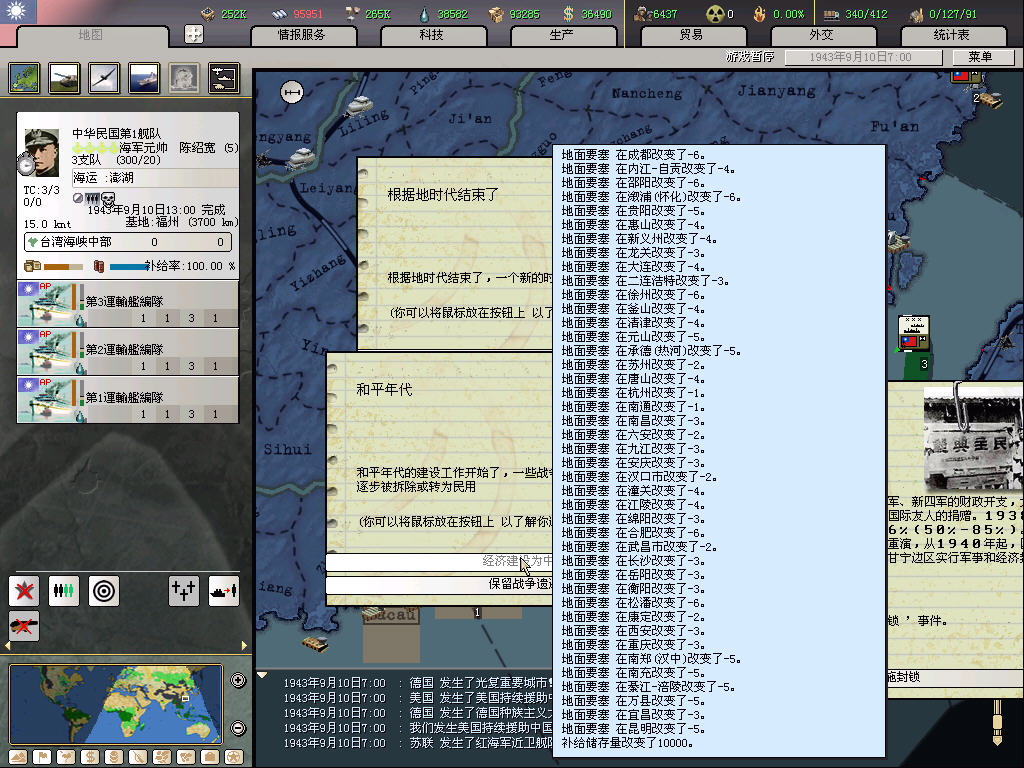Zoom out with the minimap minus button

pyautogui.click(x=238, y=728)
